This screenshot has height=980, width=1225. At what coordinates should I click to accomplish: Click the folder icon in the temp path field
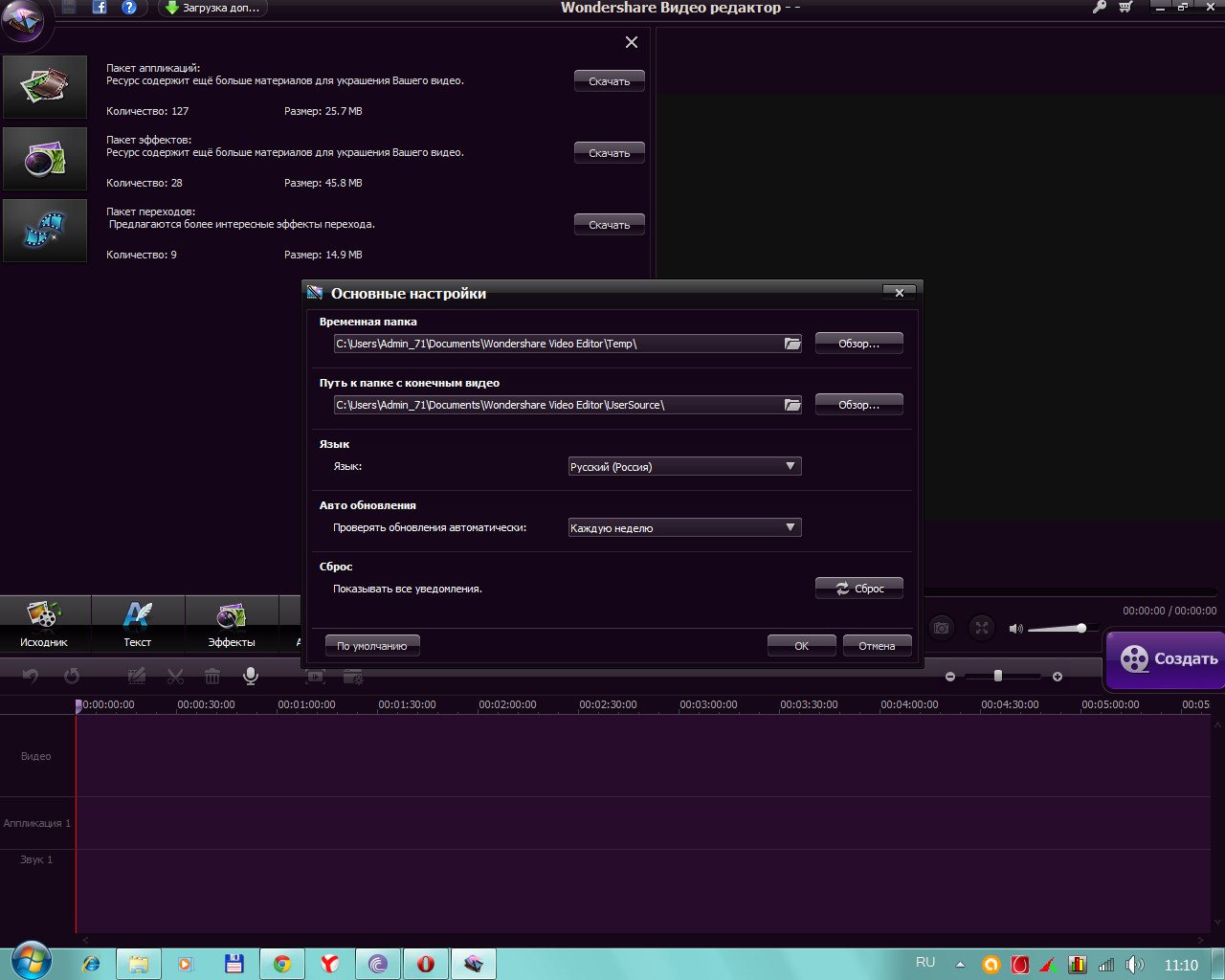792,344
